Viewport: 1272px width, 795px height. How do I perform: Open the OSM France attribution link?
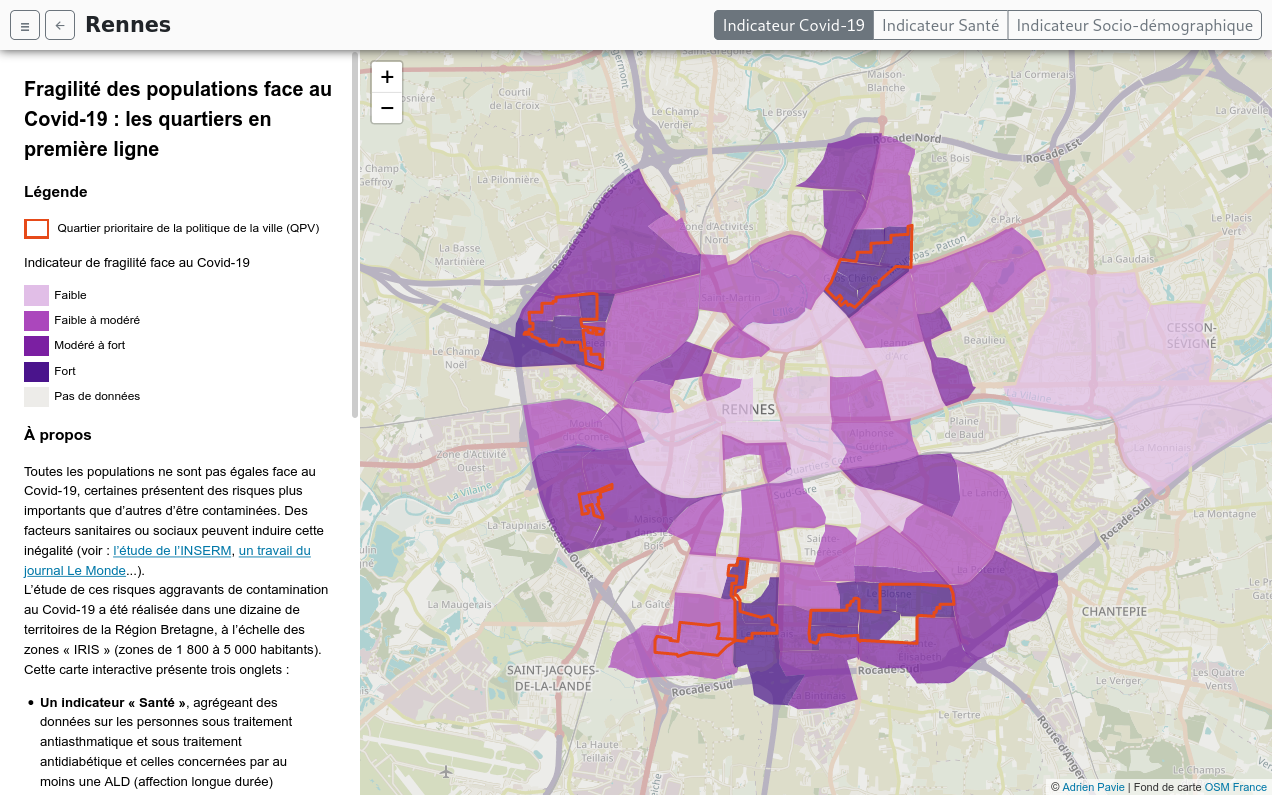click(x=1235, y=787)
